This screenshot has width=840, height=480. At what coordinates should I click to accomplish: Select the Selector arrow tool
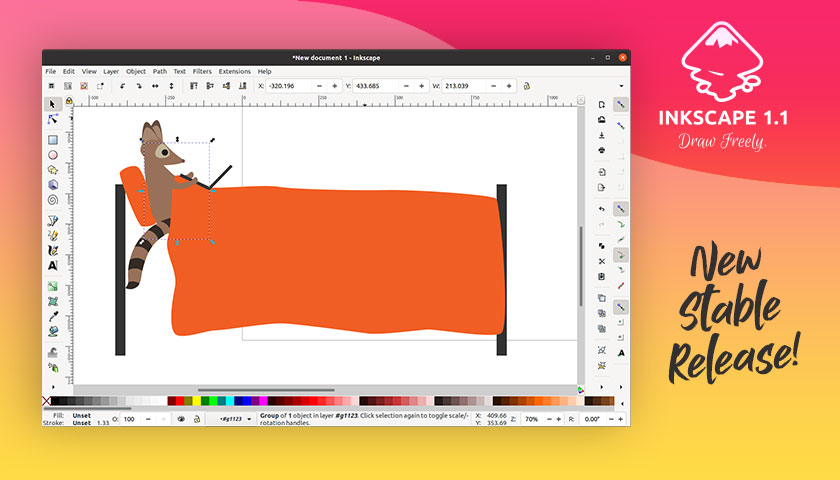point(52,104)
